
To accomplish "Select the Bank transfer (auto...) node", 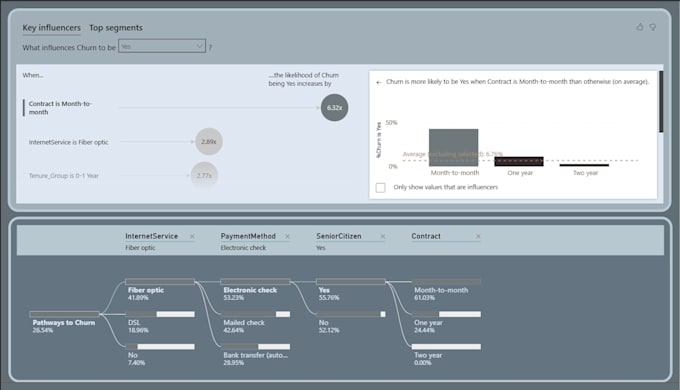I will coord(255,347).
